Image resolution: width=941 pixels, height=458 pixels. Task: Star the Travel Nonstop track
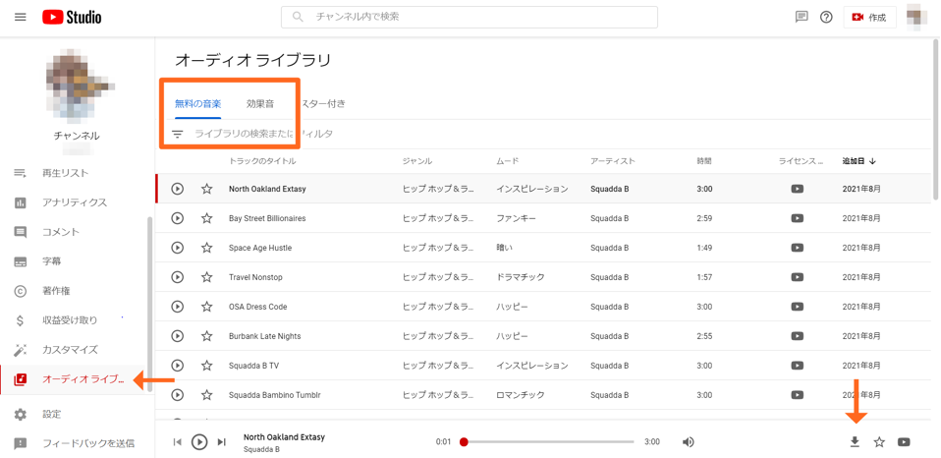[x=207, y=277]
